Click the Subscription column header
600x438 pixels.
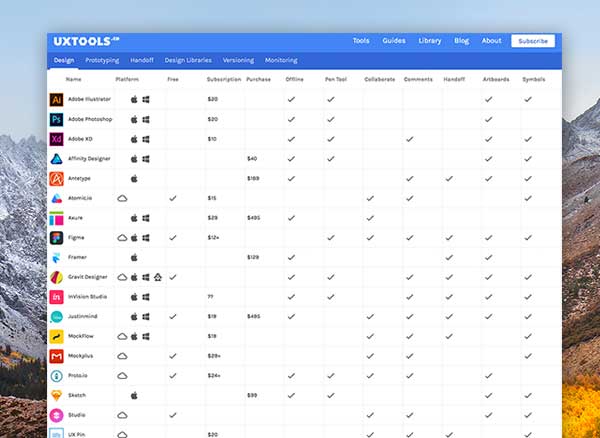[x=224, y=80]
